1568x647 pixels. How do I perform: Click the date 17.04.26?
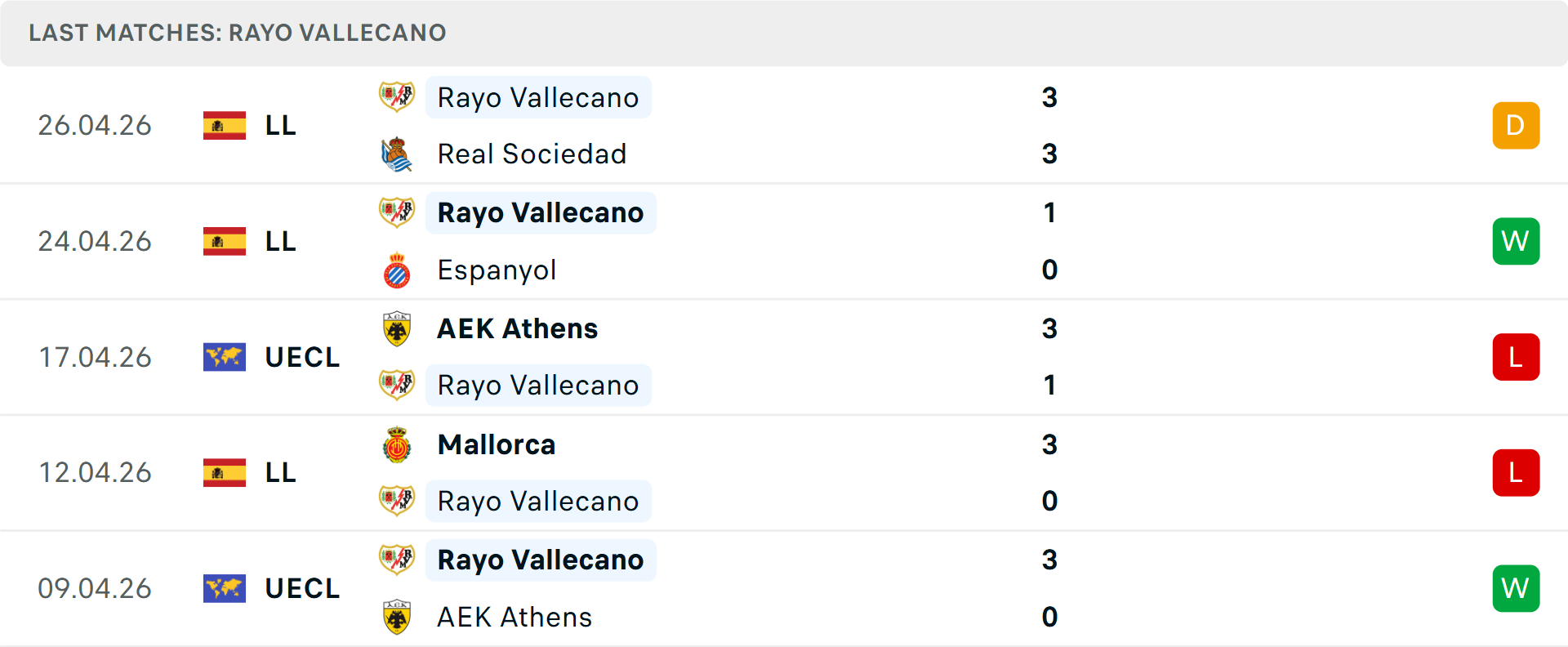pyautogui.click(x=95, y=357)
